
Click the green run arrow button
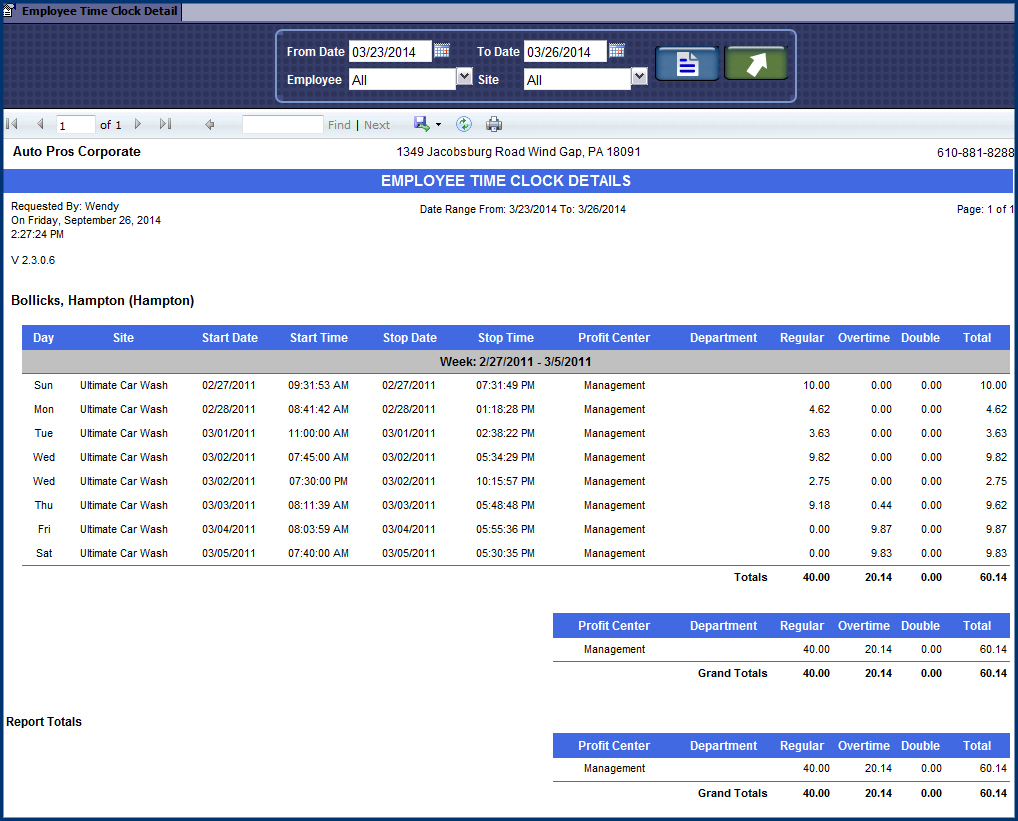[x=756, y=61]
